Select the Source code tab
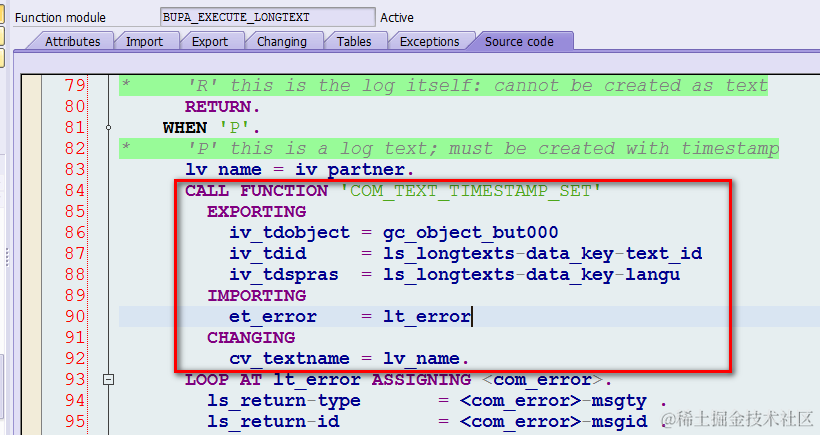 (519, 41)
